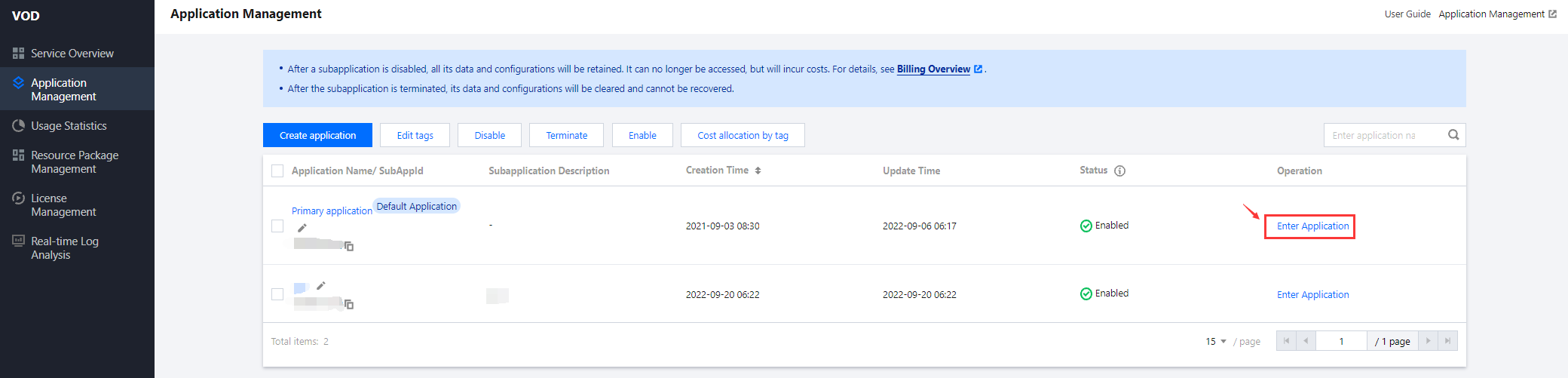The width and height of the screenshot is (1568, 378).
Task: Check the Primary application row checkbox
Action: [277, 226]
